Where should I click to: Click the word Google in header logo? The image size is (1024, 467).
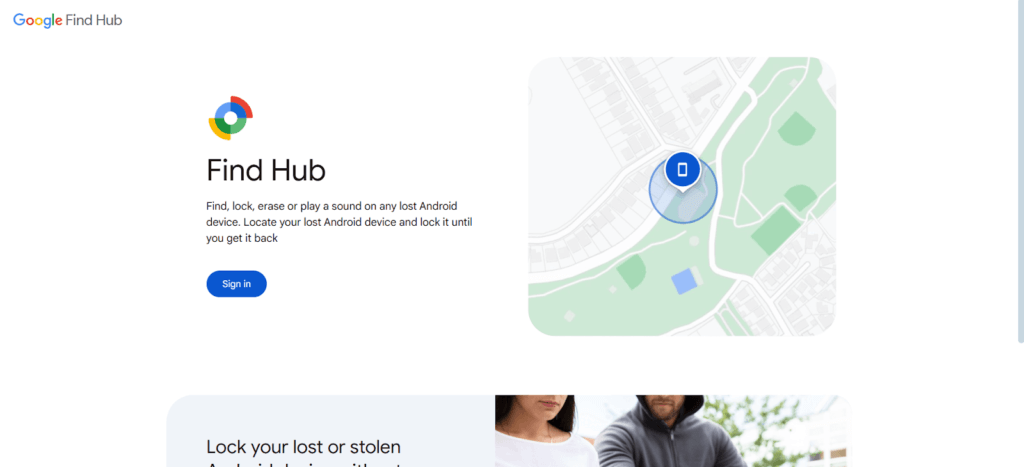pos(38,20)
